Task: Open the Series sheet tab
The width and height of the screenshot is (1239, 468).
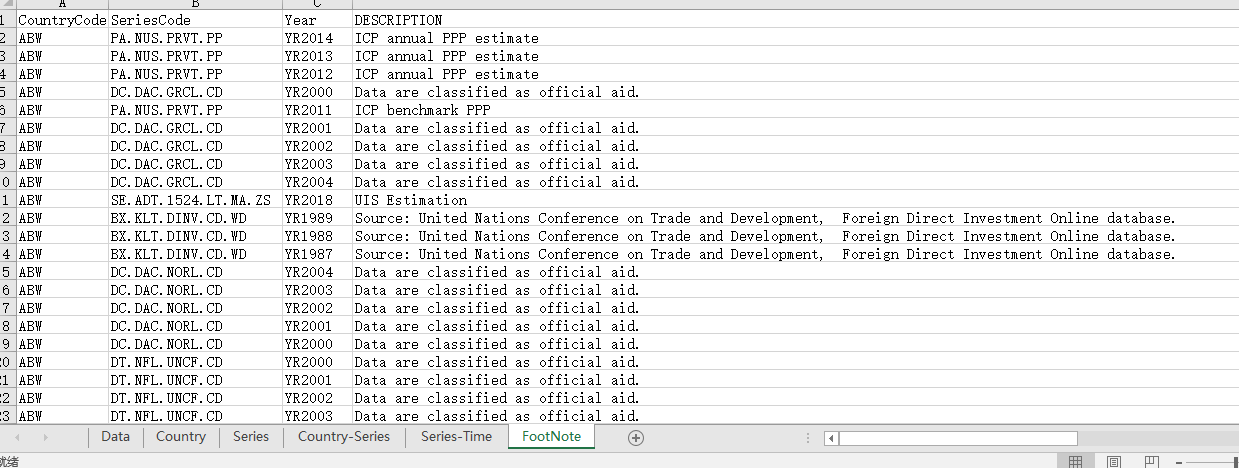Action: pyautogui.click(x=251, y=437)
